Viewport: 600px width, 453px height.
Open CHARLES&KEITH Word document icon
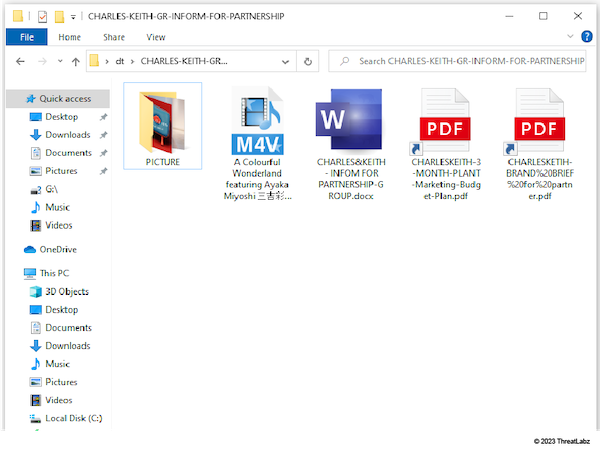tap(349, 120)
